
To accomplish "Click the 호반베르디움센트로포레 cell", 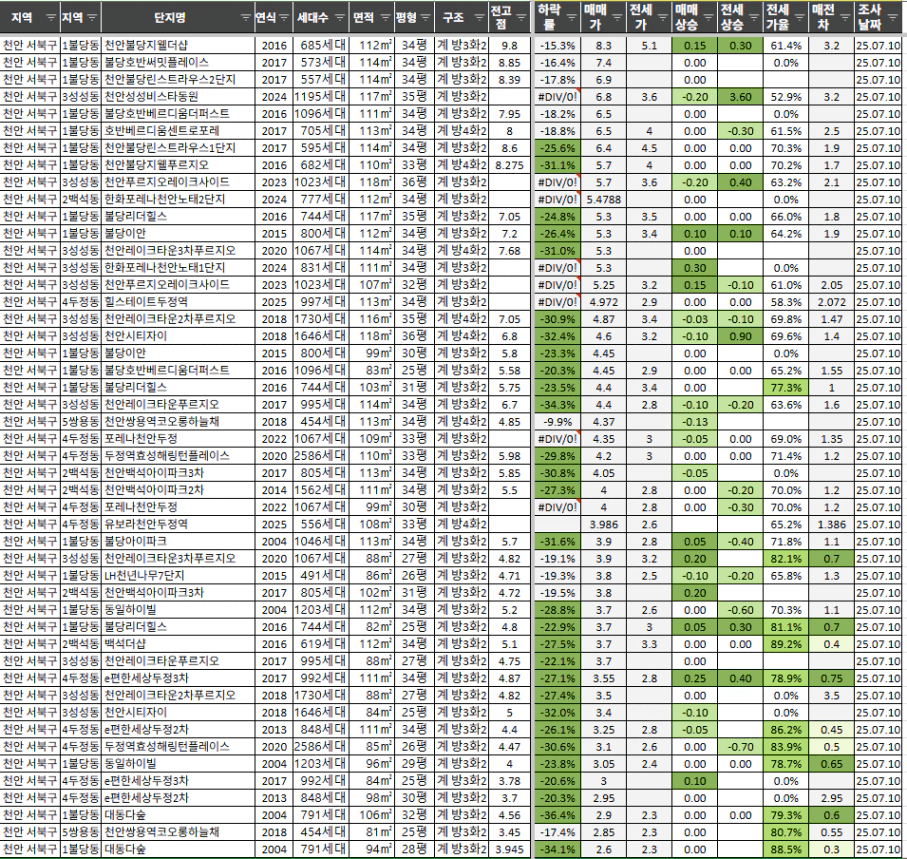I will tap(178, 131).
